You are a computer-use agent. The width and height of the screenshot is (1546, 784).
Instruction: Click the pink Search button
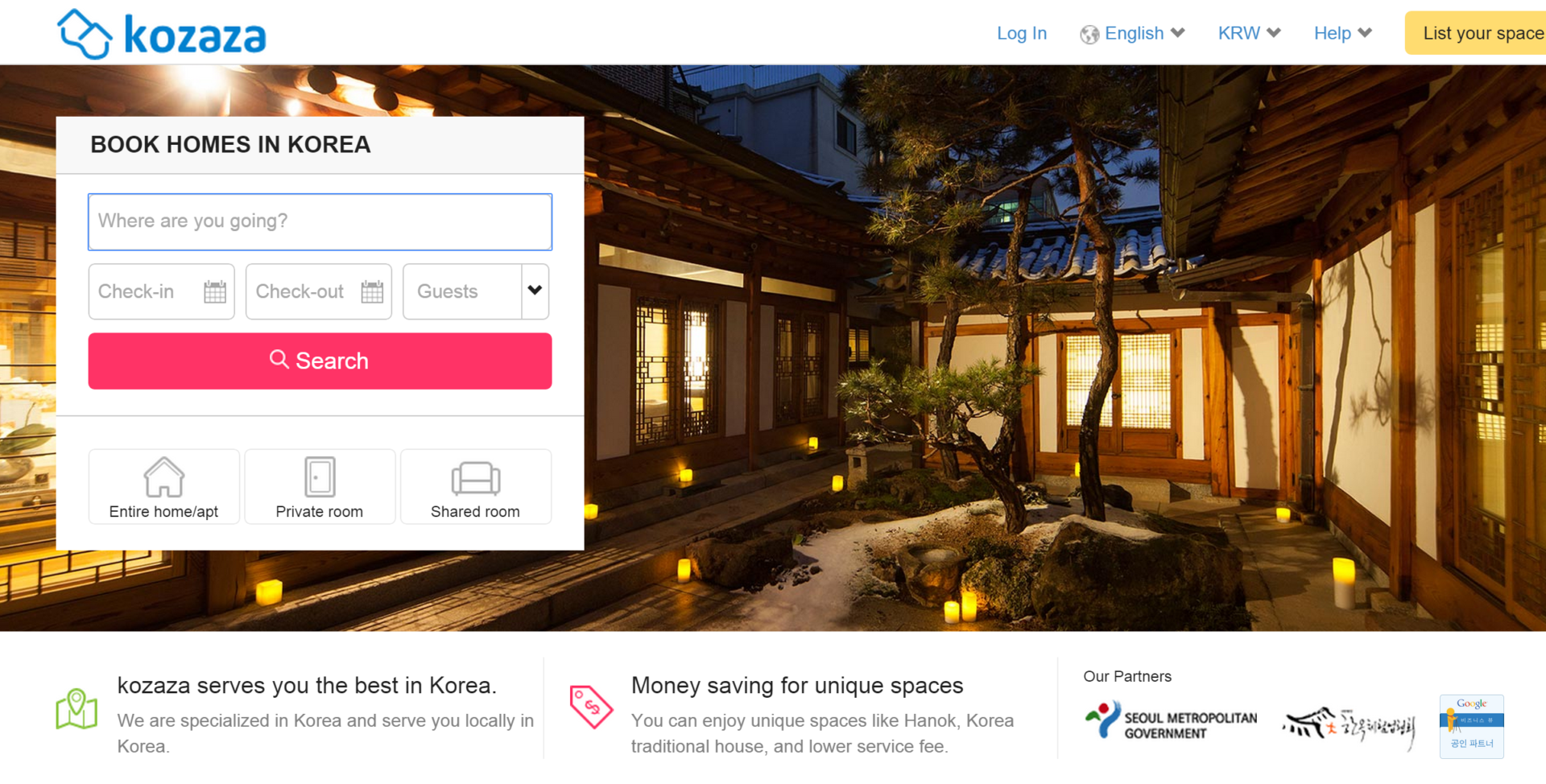click(x=320, y=361)
